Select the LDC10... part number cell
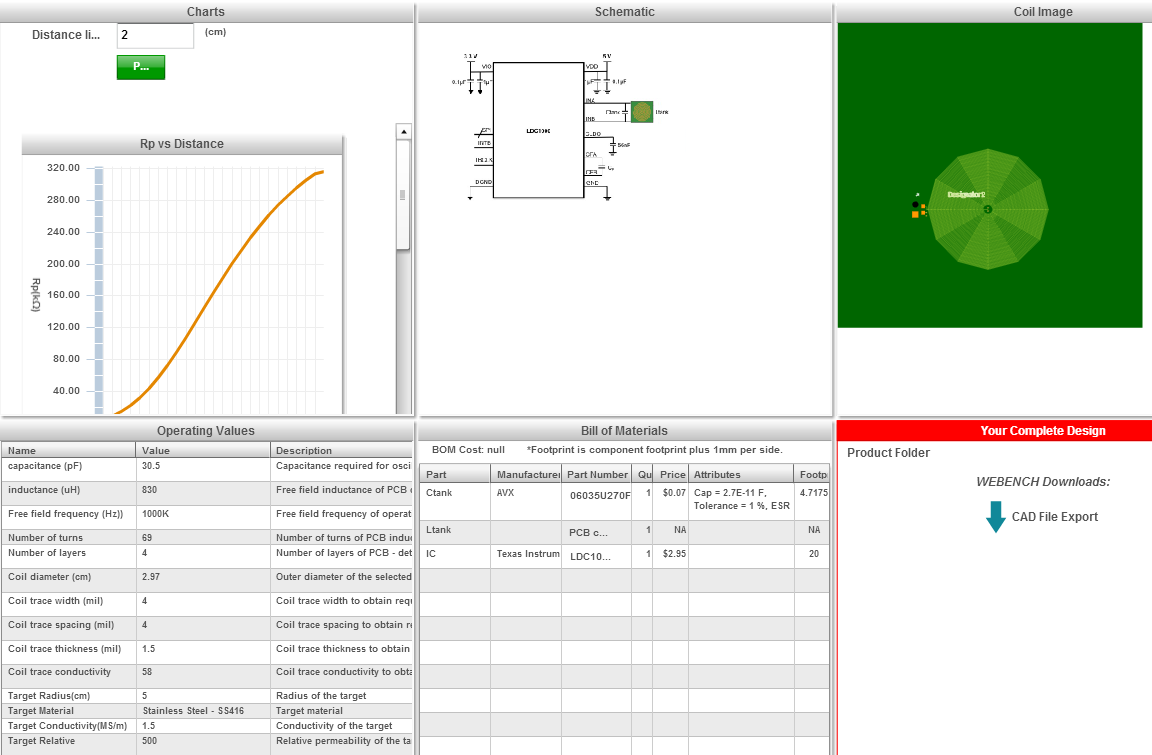 pos(597,557)
